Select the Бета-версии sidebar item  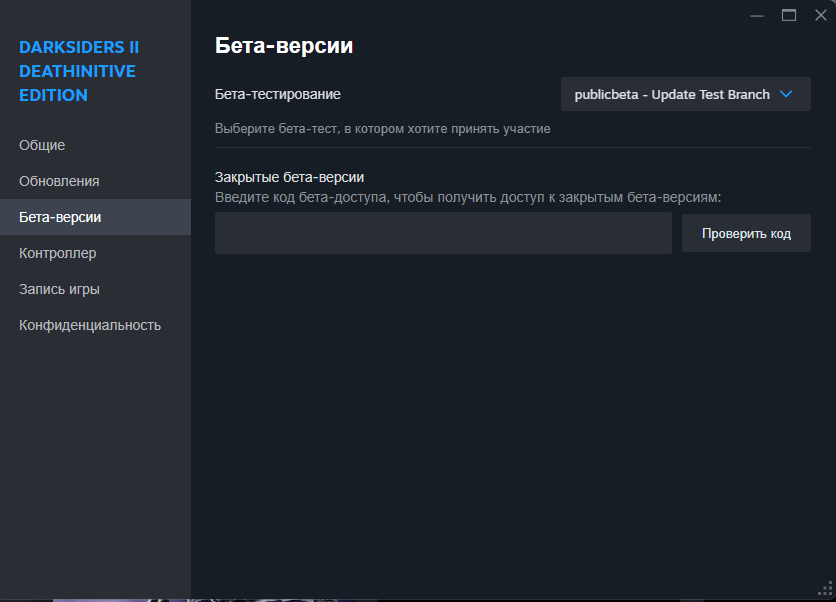click(x=95, y=217)
